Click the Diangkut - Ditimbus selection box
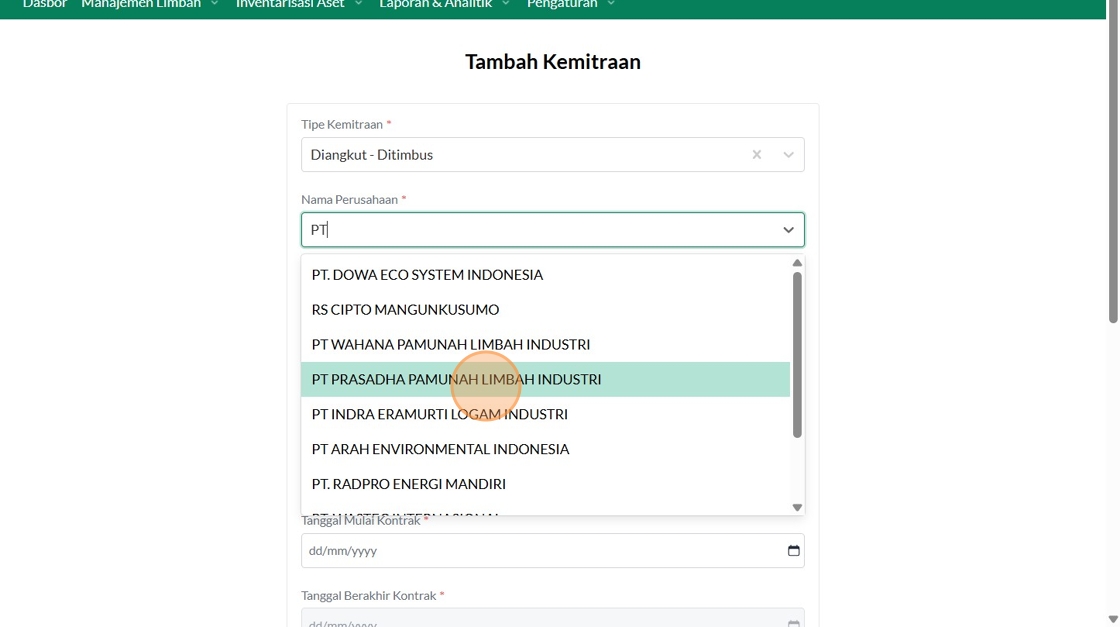 point(553,155)
